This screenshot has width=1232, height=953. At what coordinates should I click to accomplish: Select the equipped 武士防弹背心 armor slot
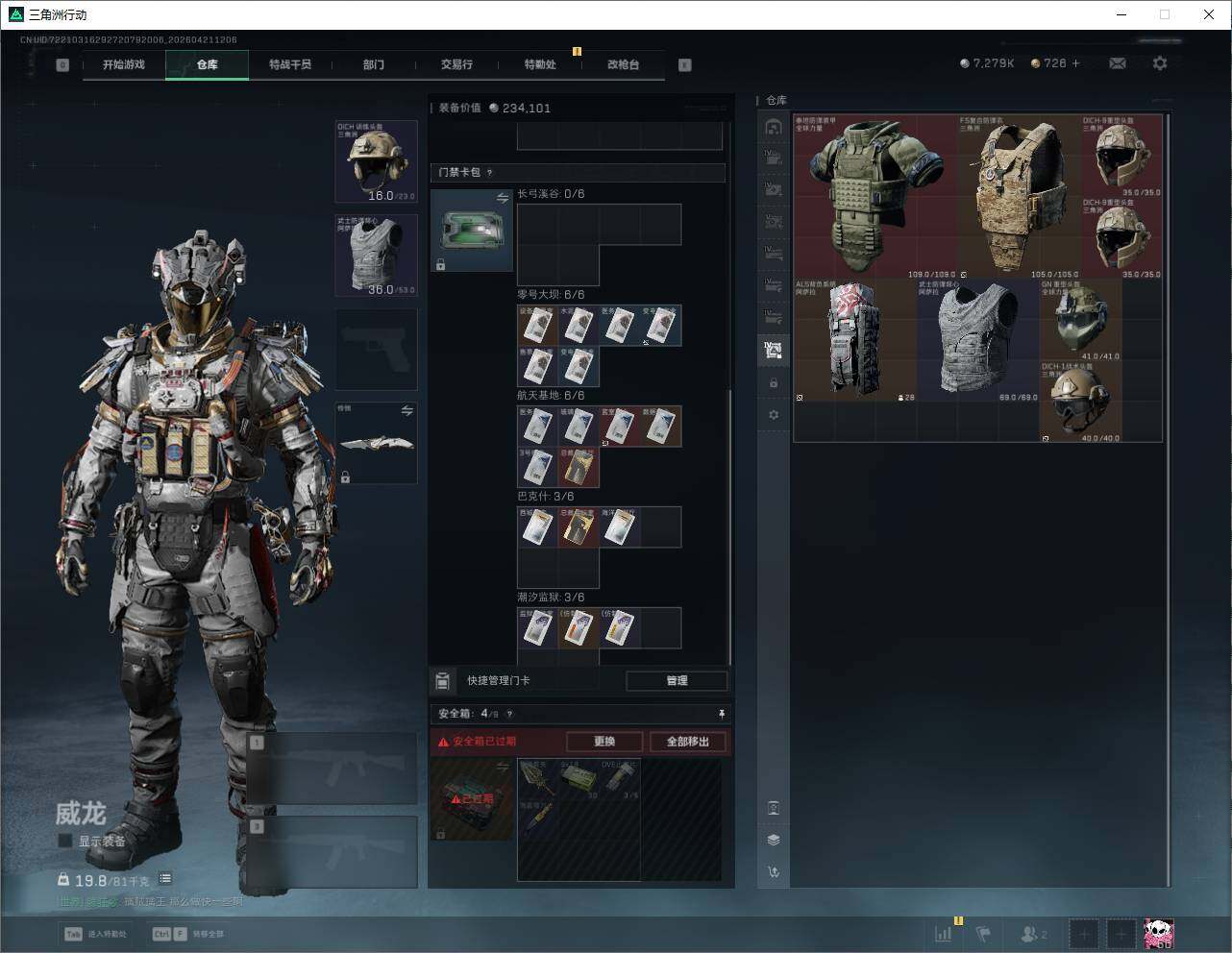click(376, 255)
